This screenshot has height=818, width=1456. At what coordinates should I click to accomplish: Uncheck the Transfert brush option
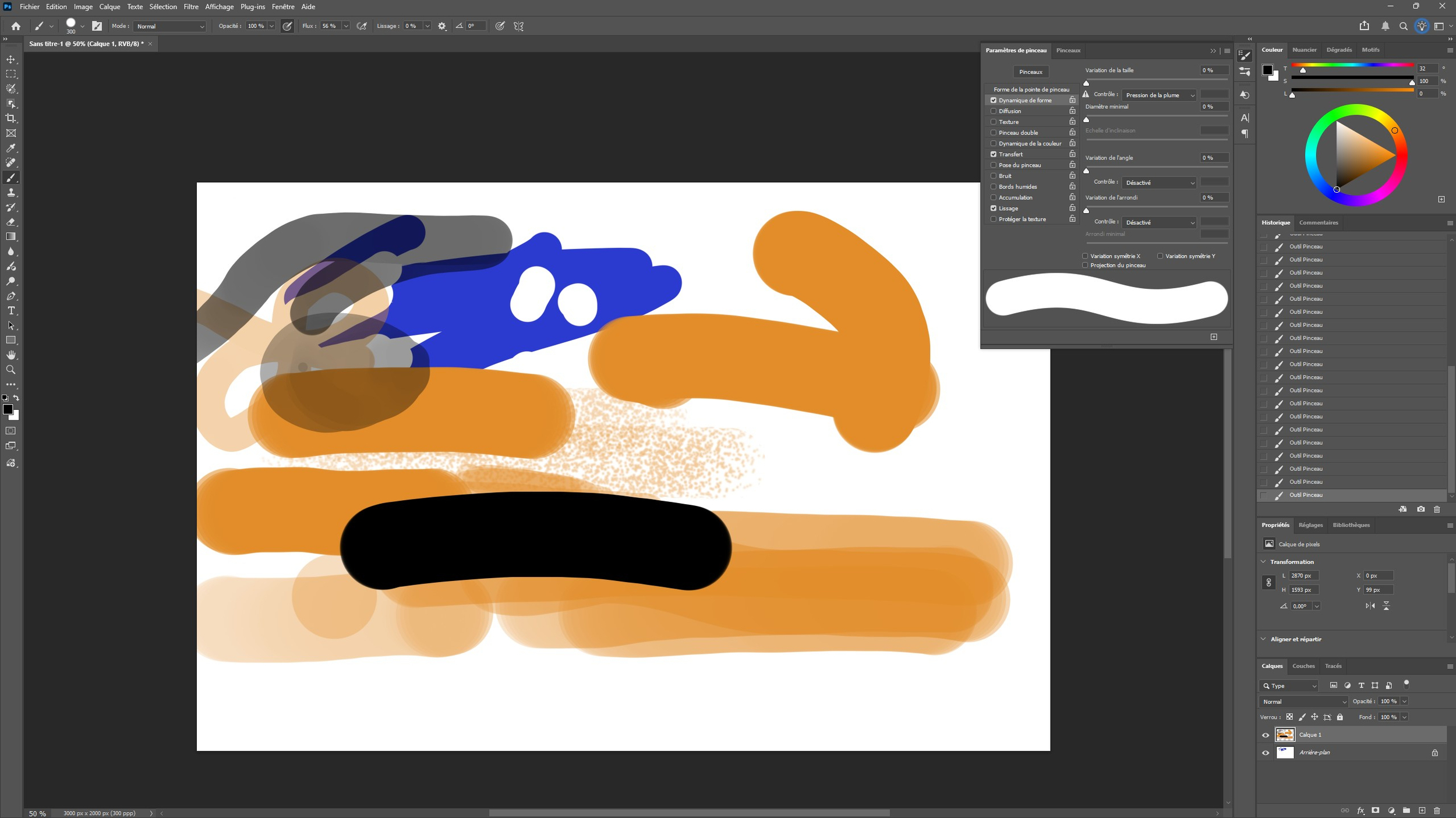coord(994,154)
